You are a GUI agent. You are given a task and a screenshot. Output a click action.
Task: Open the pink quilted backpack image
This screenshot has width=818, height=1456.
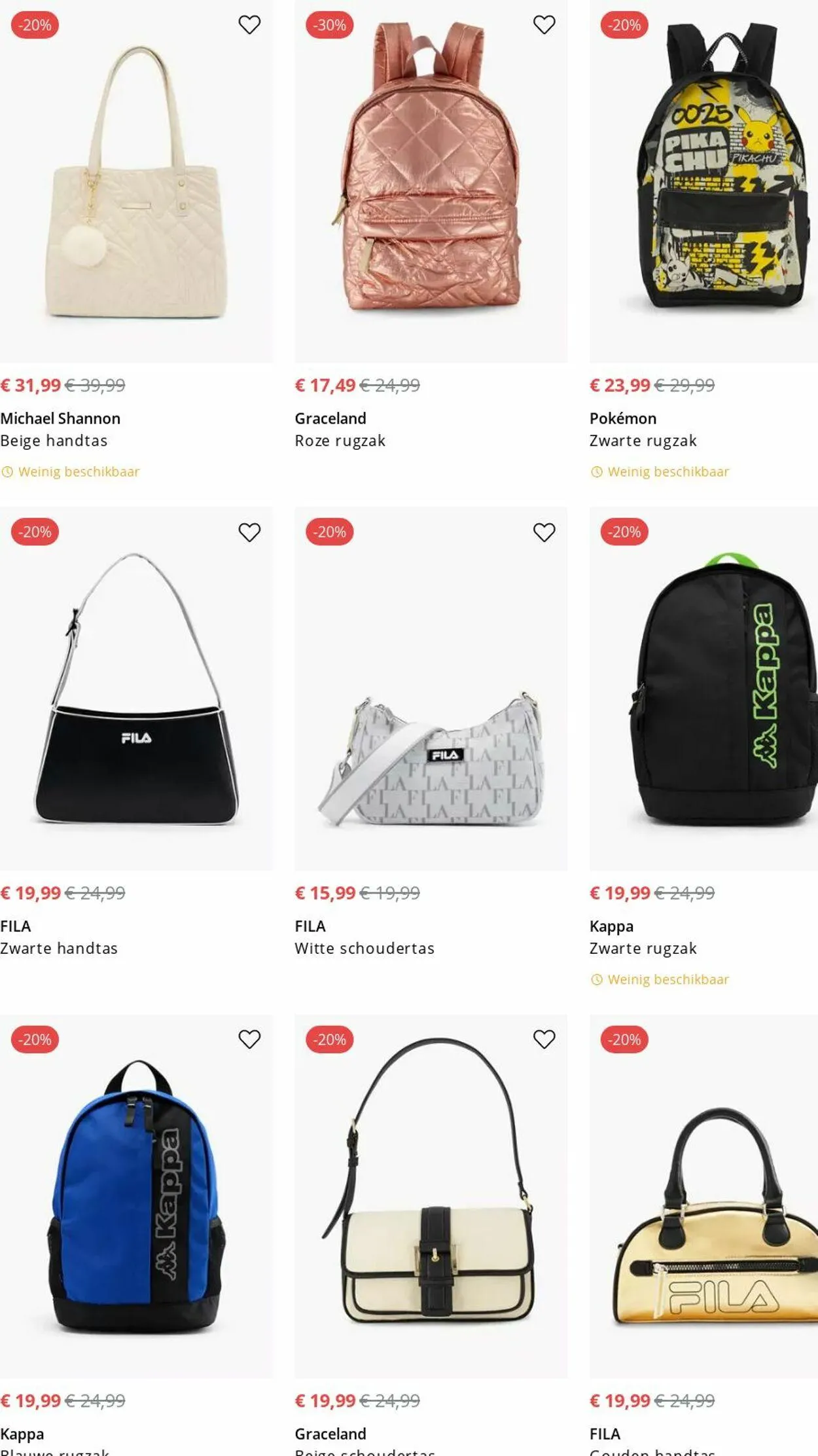pyautogui.click(x=431, y=181)
